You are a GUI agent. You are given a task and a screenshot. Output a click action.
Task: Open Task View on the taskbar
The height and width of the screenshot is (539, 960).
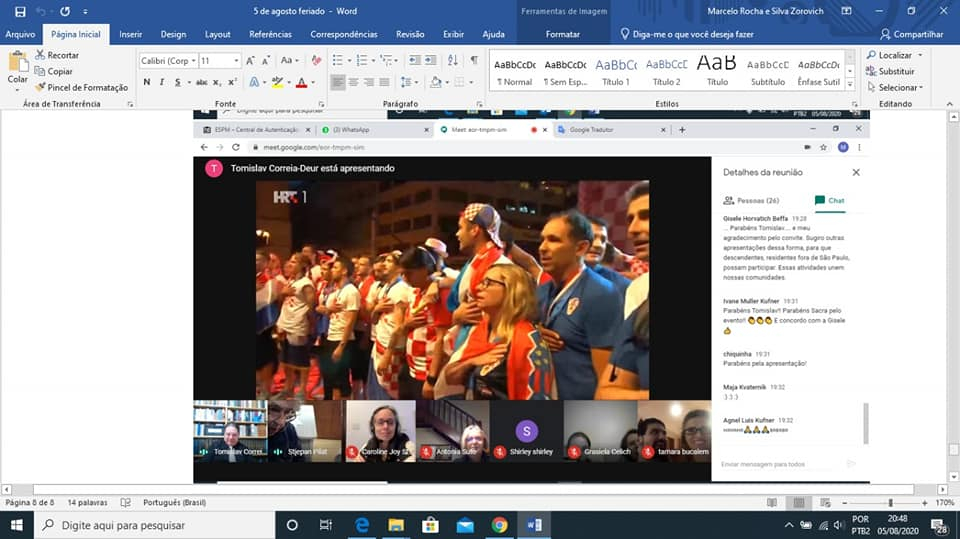point(326,525)
